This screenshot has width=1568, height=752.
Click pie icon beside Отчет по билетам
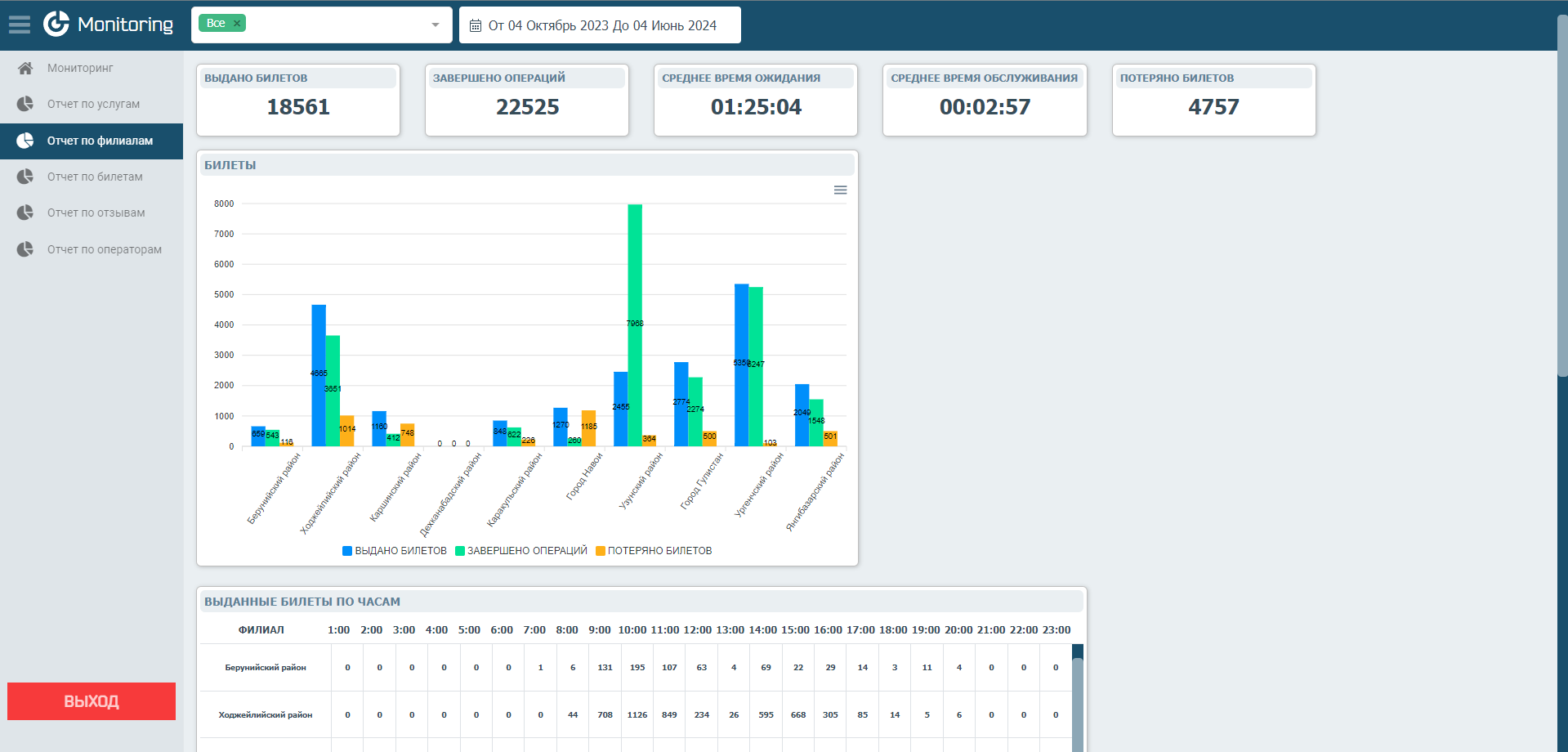tap(25, 177)
